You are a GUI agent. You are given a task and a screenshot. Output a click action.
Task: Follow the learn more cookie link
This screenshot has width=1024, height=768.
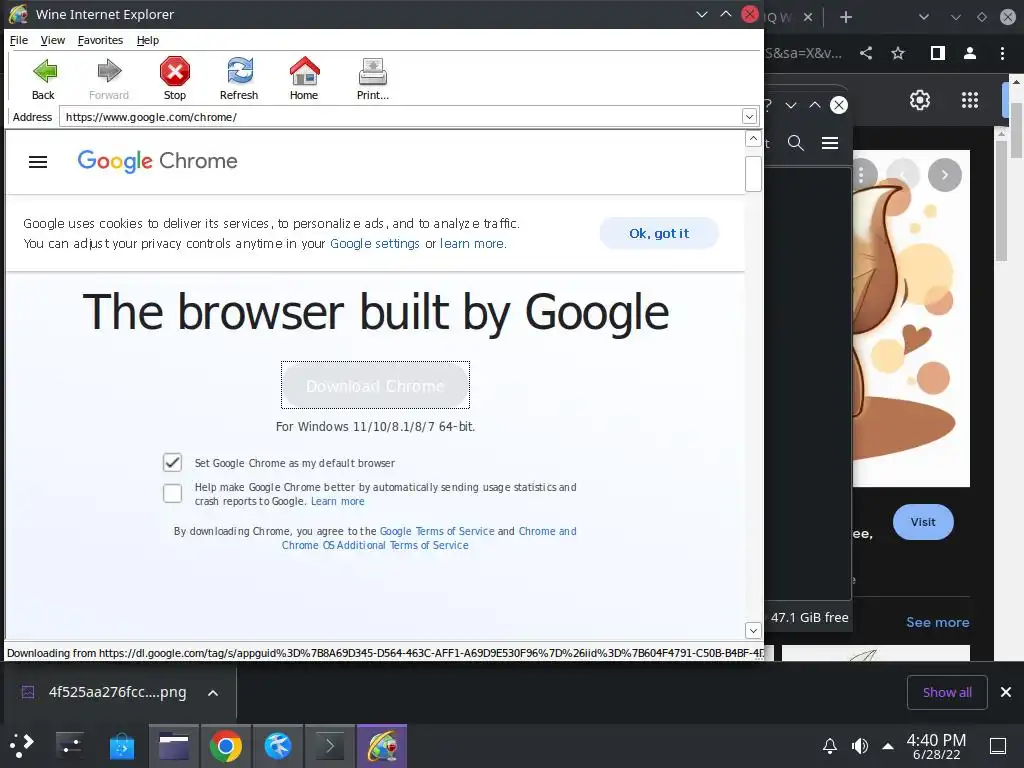[x=472, y=244]
